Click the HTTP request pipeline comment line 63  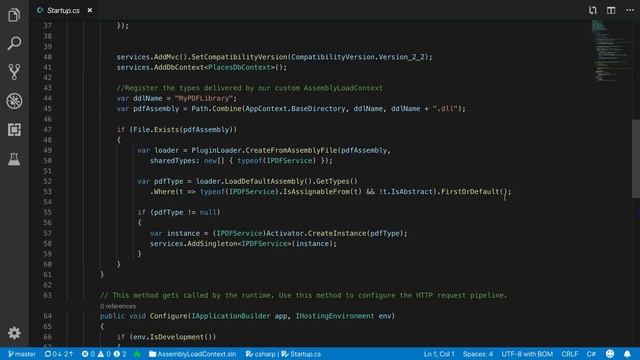click(303, 295)
